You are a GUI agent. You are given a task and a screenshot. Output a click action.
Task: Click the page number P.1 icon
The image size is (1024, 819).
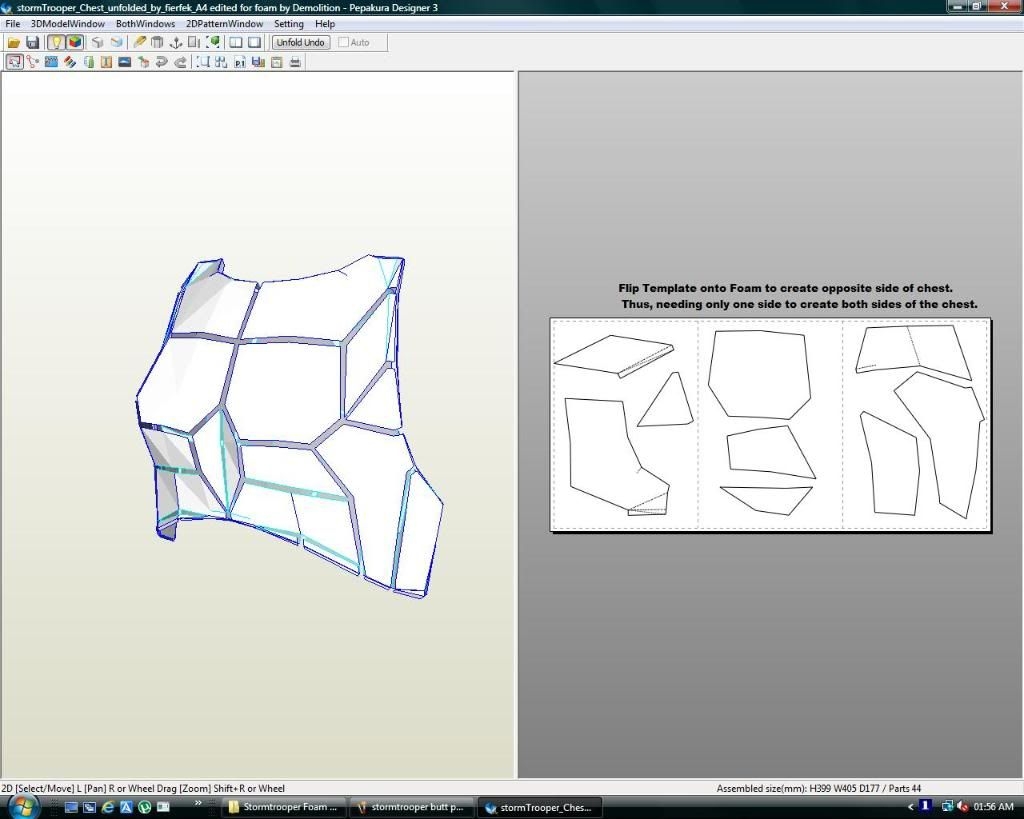(240, 62)
